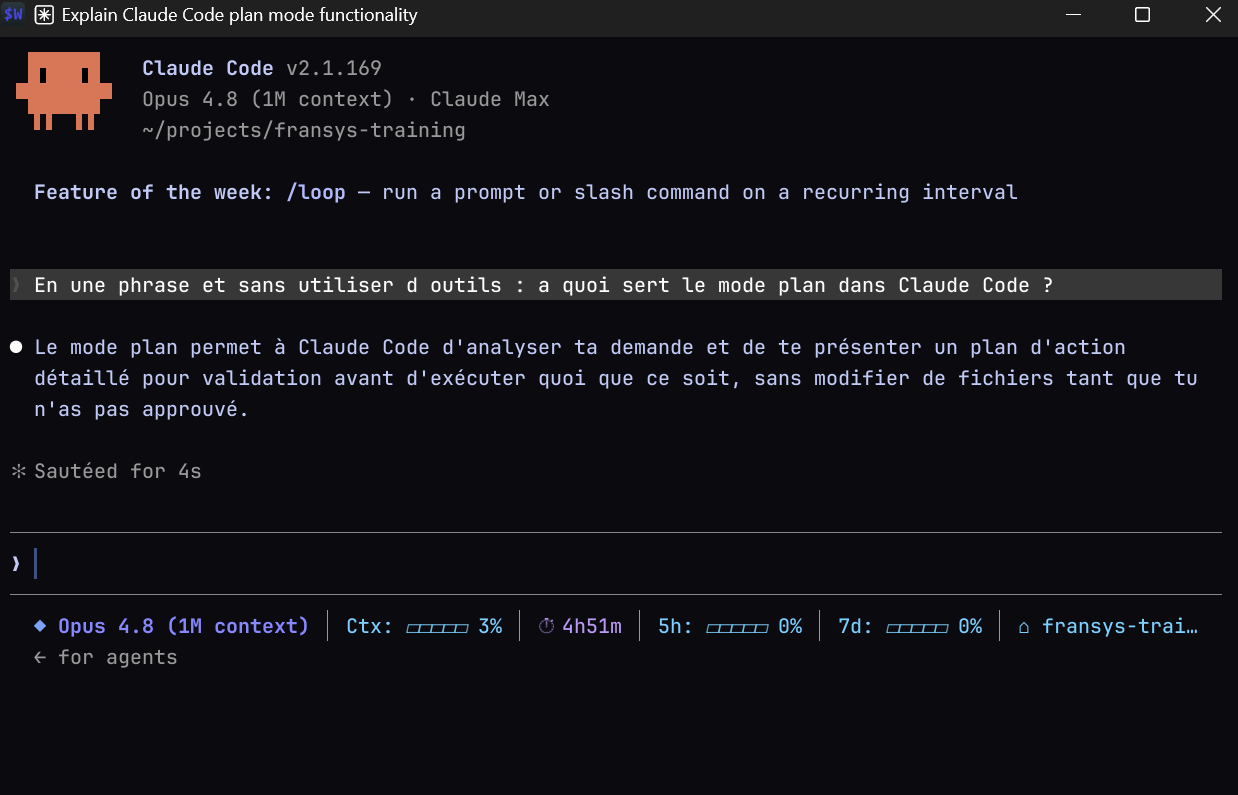Click 'Opus 4.8 (1M context)' in the header

[268, 99]
